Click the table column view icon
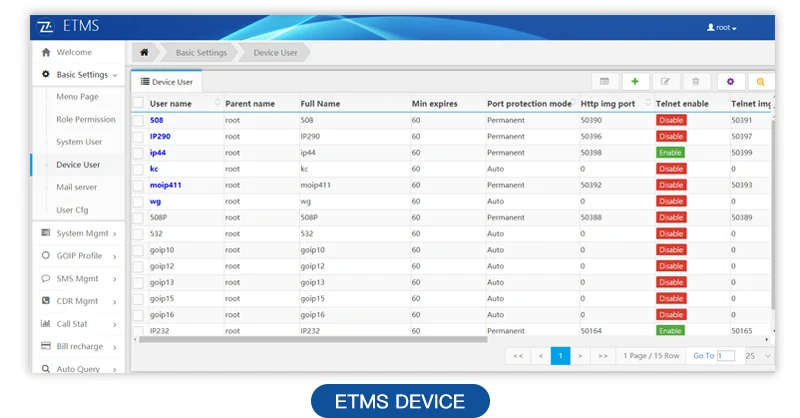Image resolution: width=800 pixels, height=418 pixels. point(604,81)
